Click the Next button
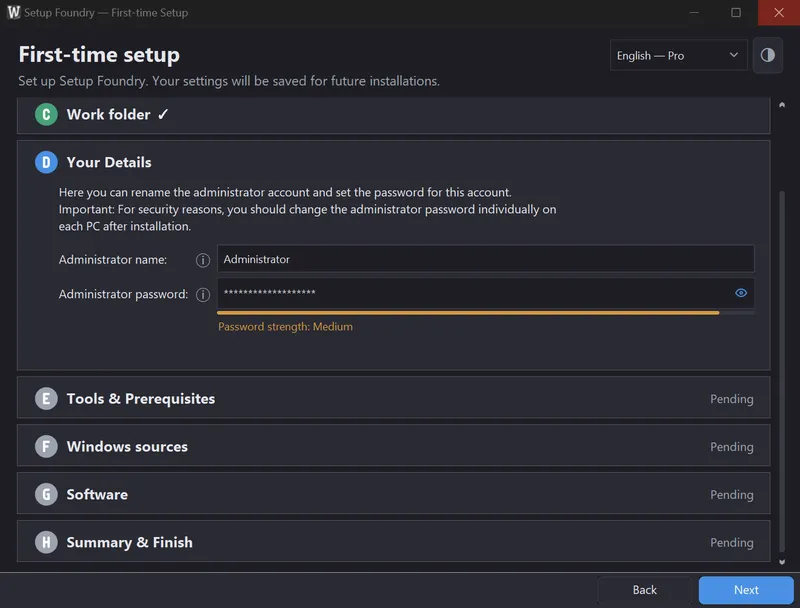Viewport: 800px width, 608px height. point(746,590)
